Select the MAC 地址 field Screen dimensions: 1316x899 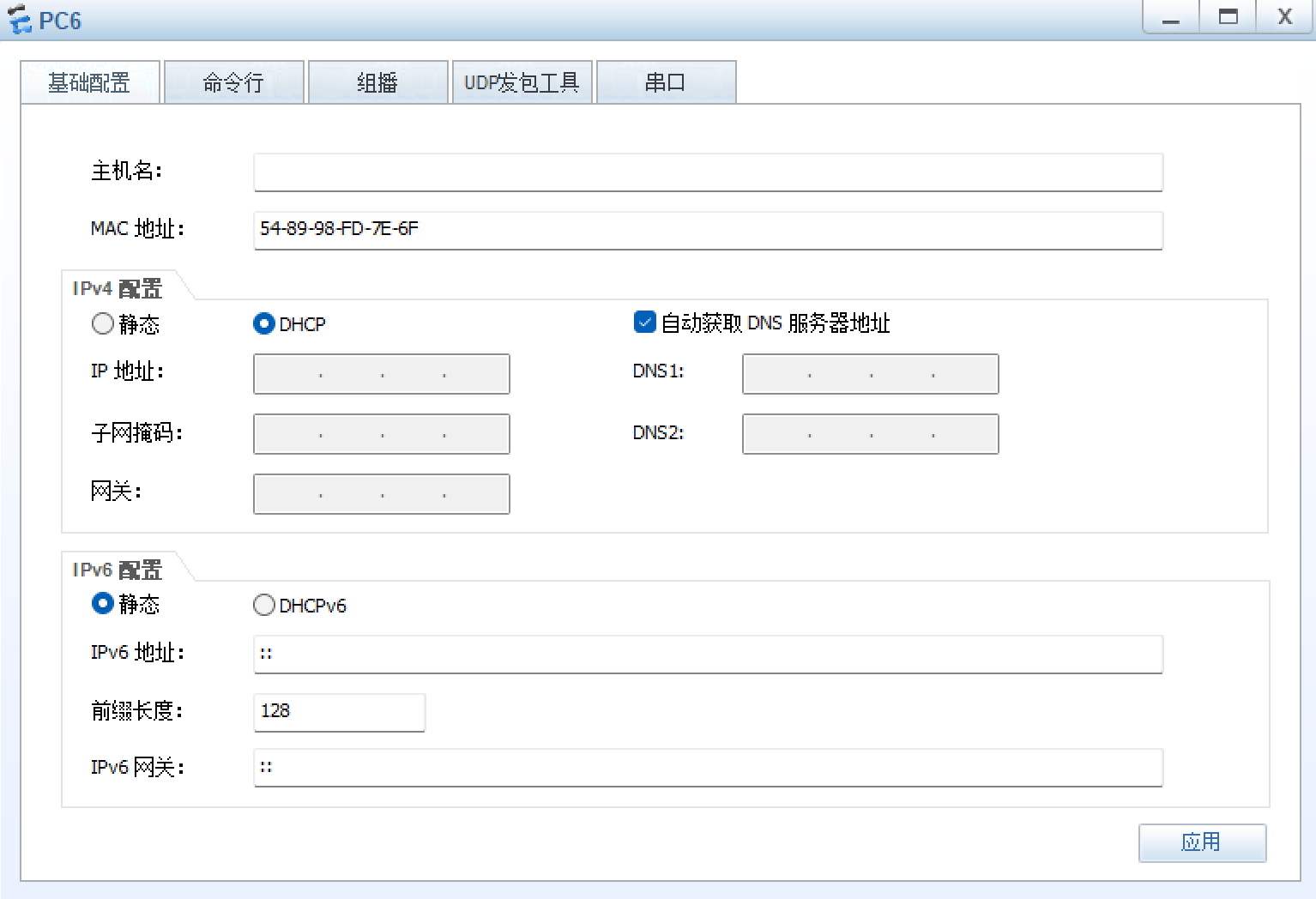707,230
